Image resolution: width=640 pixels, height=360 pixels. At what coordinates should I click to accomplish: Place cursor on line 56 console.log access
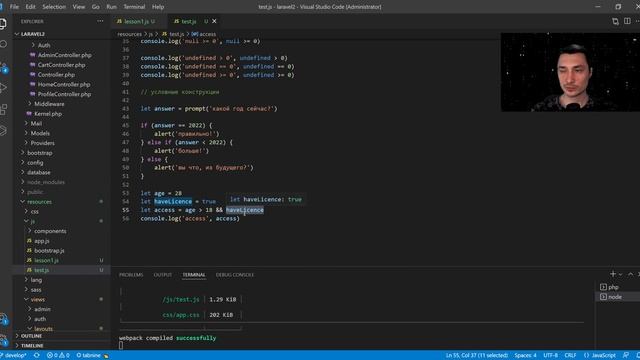click(190, 219)
